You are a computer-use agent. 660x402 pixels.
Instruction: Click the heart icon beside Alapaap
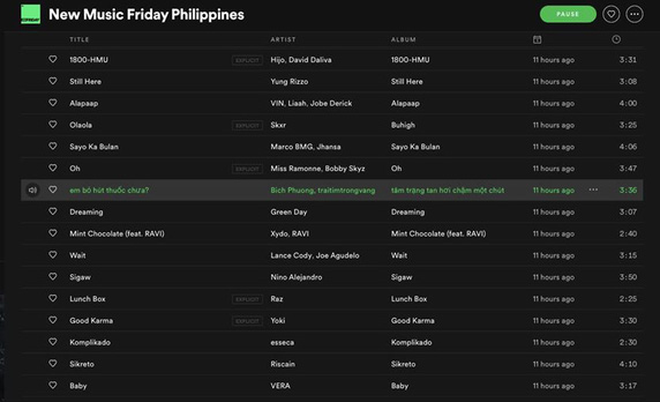[x=53, y=103]
